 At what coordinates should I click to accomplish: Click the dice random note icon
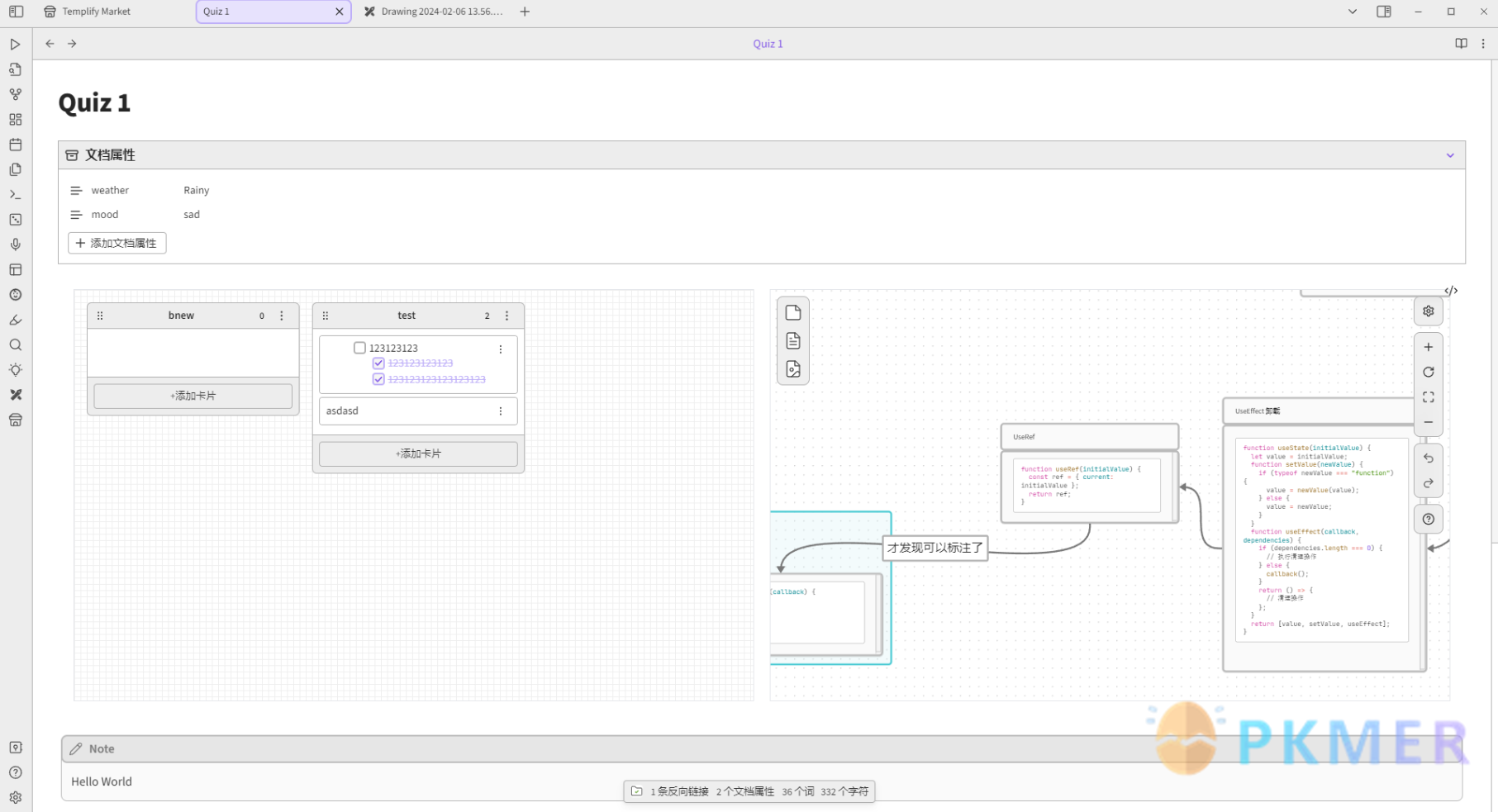coord(16,220)
